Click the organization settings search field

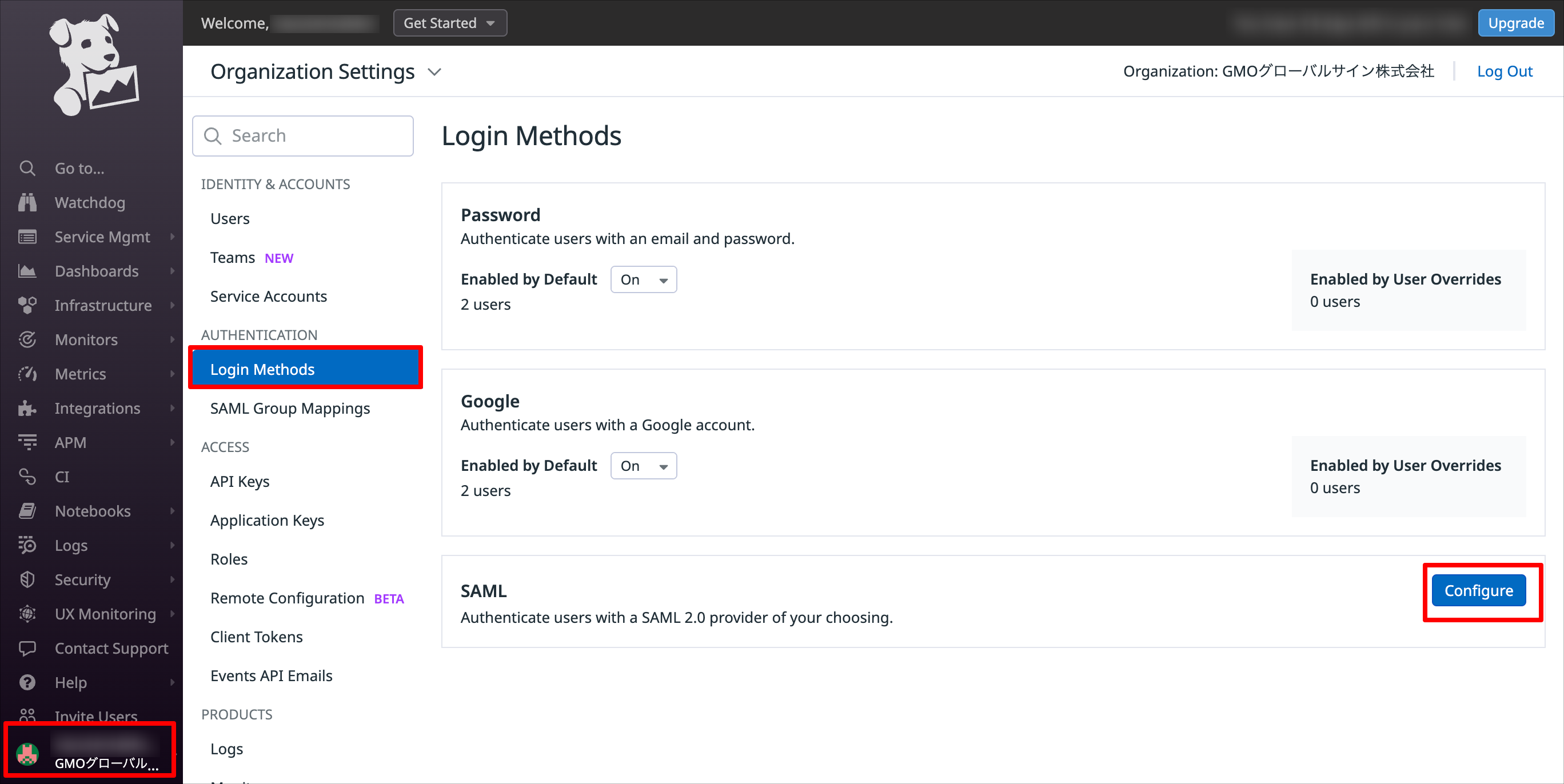pyautogui.click(x=302, y=135)
